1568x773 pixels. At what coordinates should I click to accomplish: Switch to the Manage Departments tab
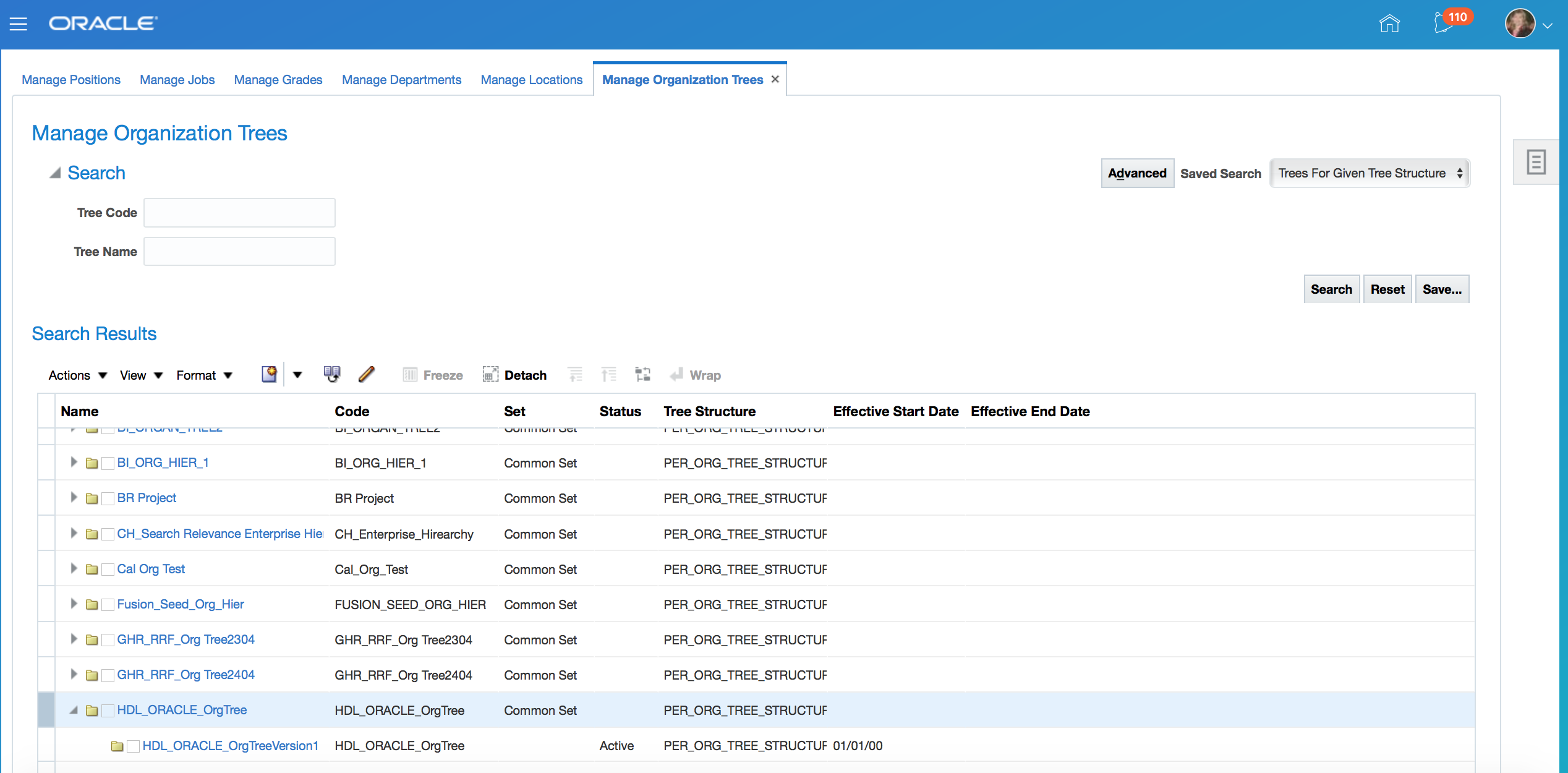click(401, 80)
